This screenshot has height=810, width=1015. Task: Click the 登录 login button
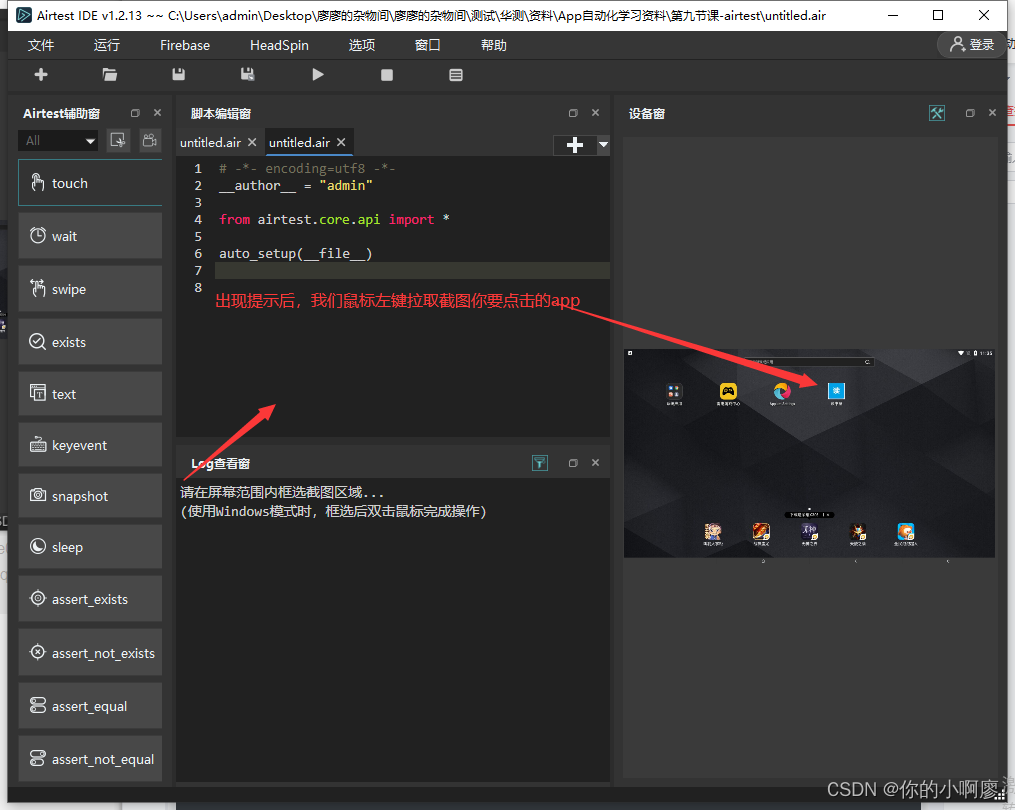pos(972,45)
